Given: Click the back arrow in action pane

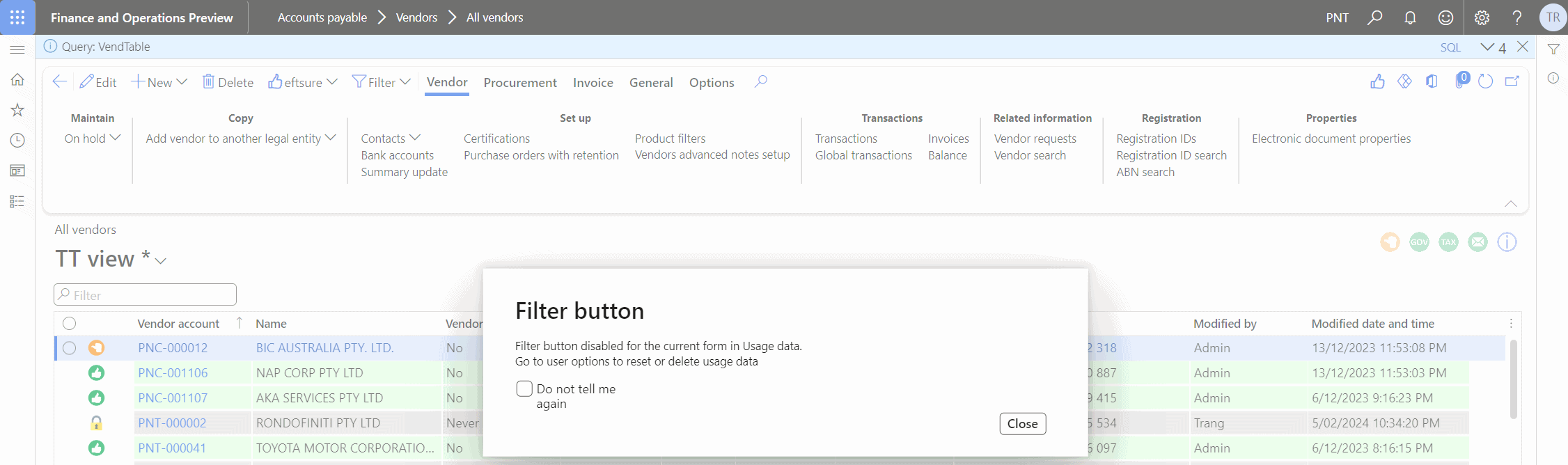Looking at the screenshot, I should [x=60, y=81].
